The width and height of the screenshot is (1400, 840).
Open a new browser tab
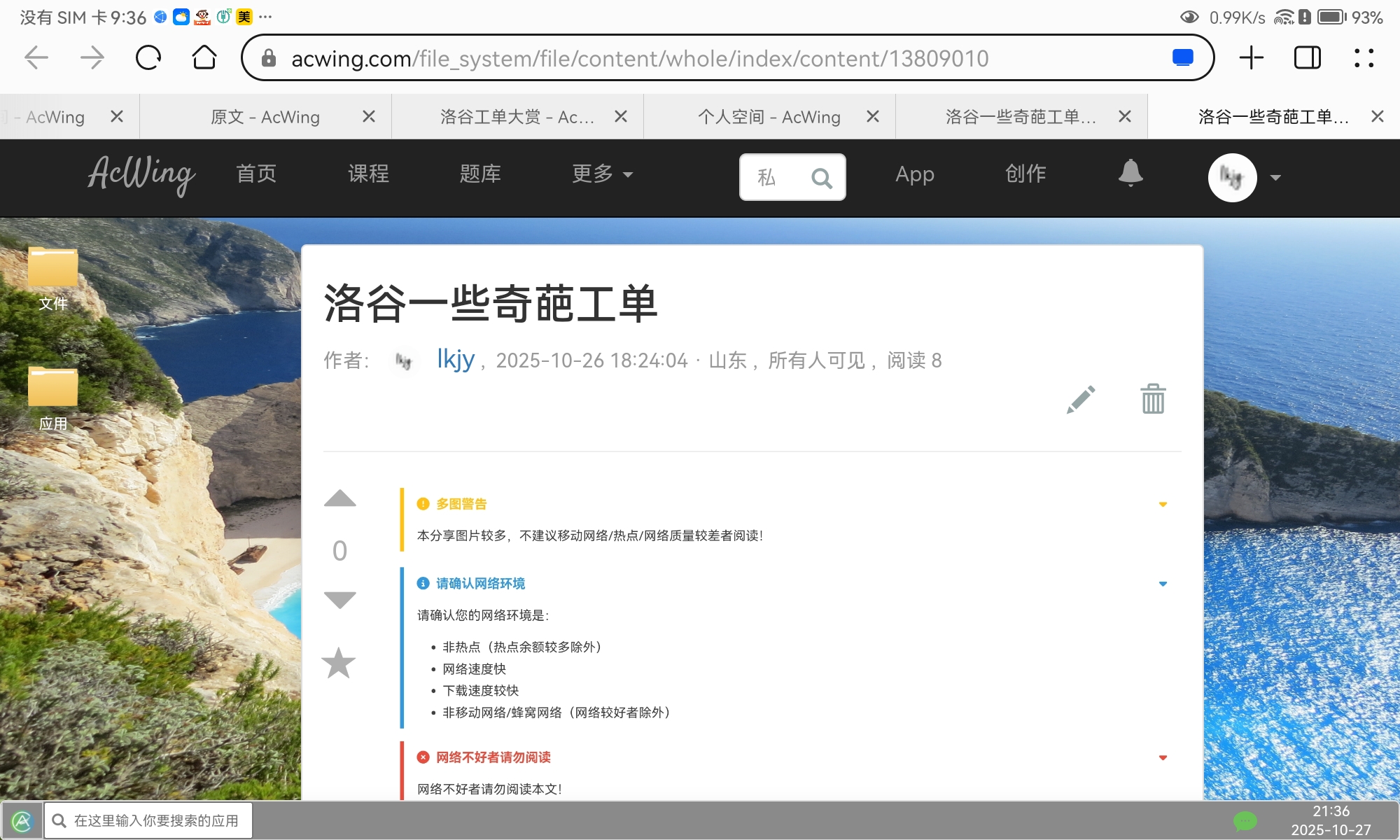[x=1251, y=58]
